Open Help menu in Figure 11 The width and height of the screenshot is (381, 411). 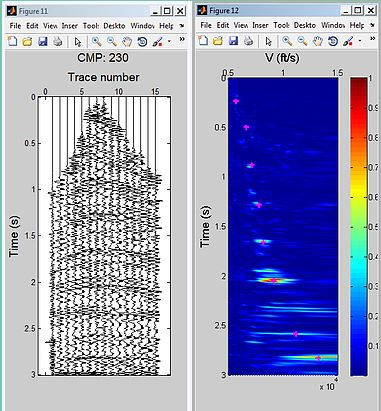[166, 26]
